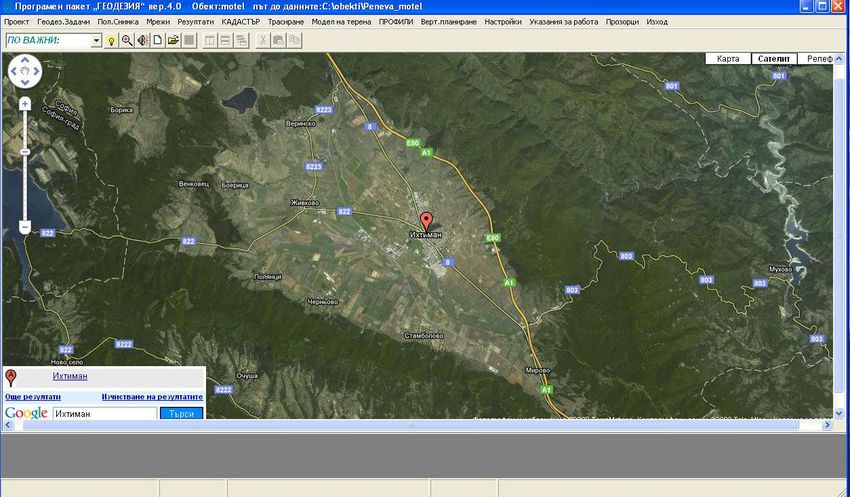Open the Геодез.Задачи menu

point(63,22)
